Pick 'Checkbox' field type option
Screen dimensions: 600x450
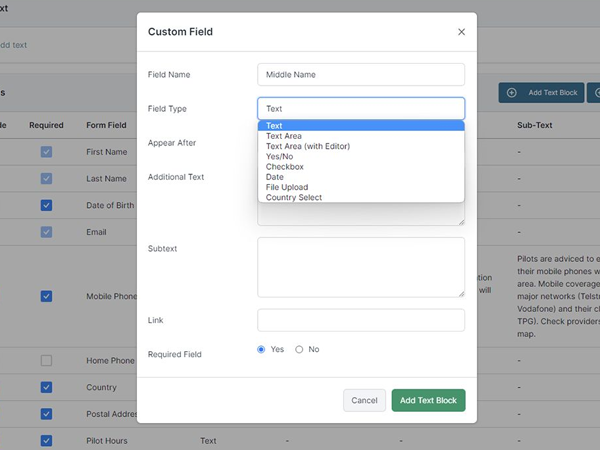[x=284, y=167]
